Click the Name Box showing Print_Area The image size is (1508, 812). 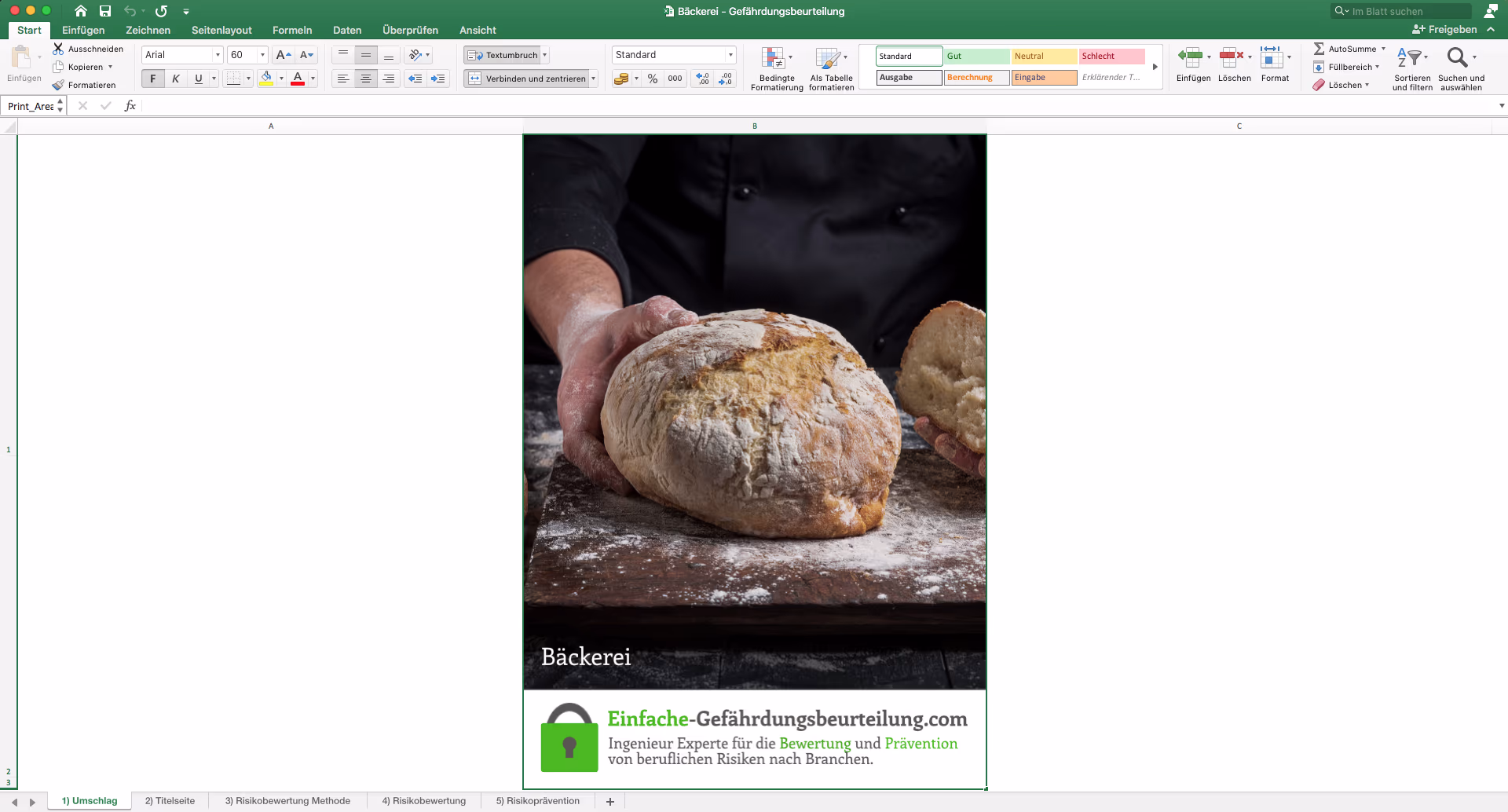33,106
